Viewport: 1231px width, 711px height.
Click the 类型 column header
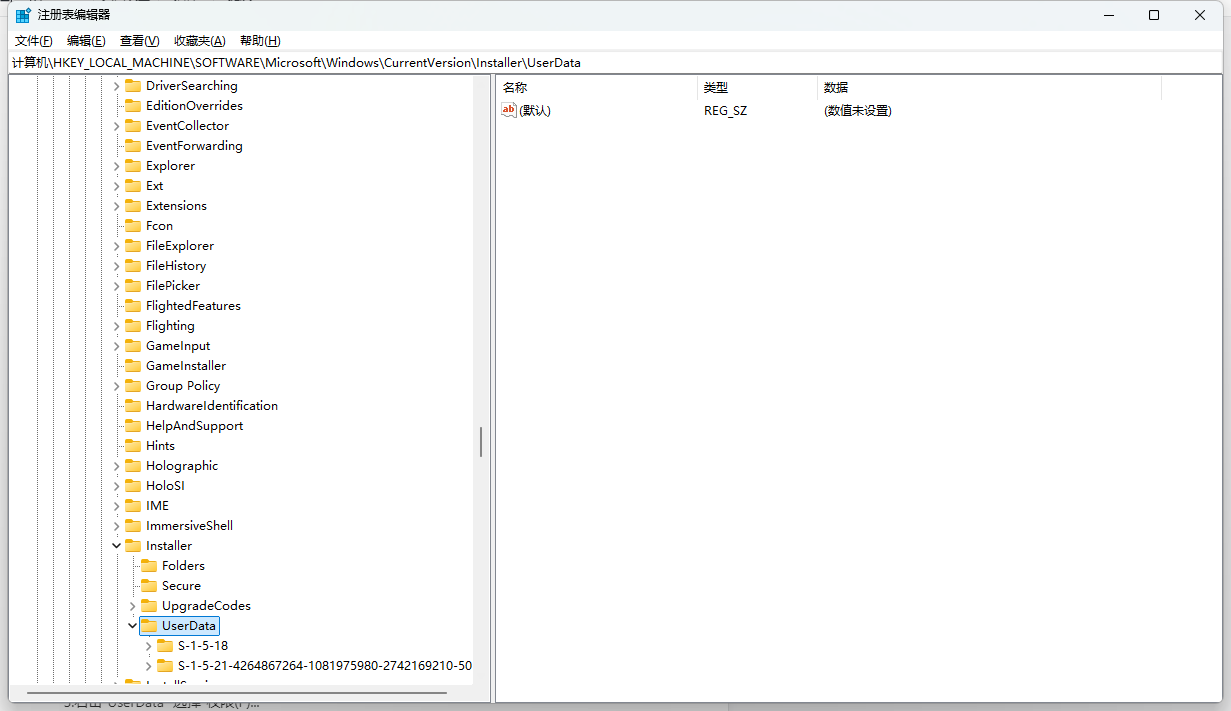point(716,87)
